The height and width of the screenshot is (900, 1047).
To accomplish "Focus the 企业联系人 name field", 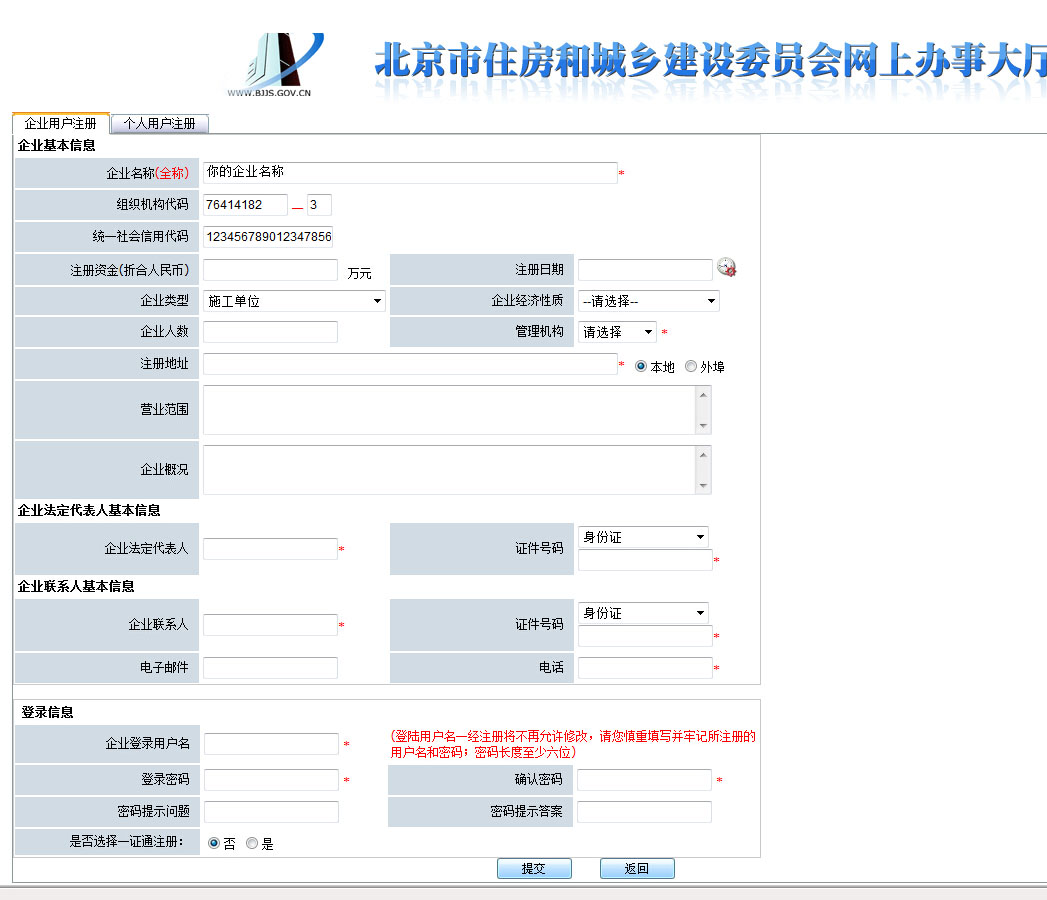I will (x=270, y=625).
